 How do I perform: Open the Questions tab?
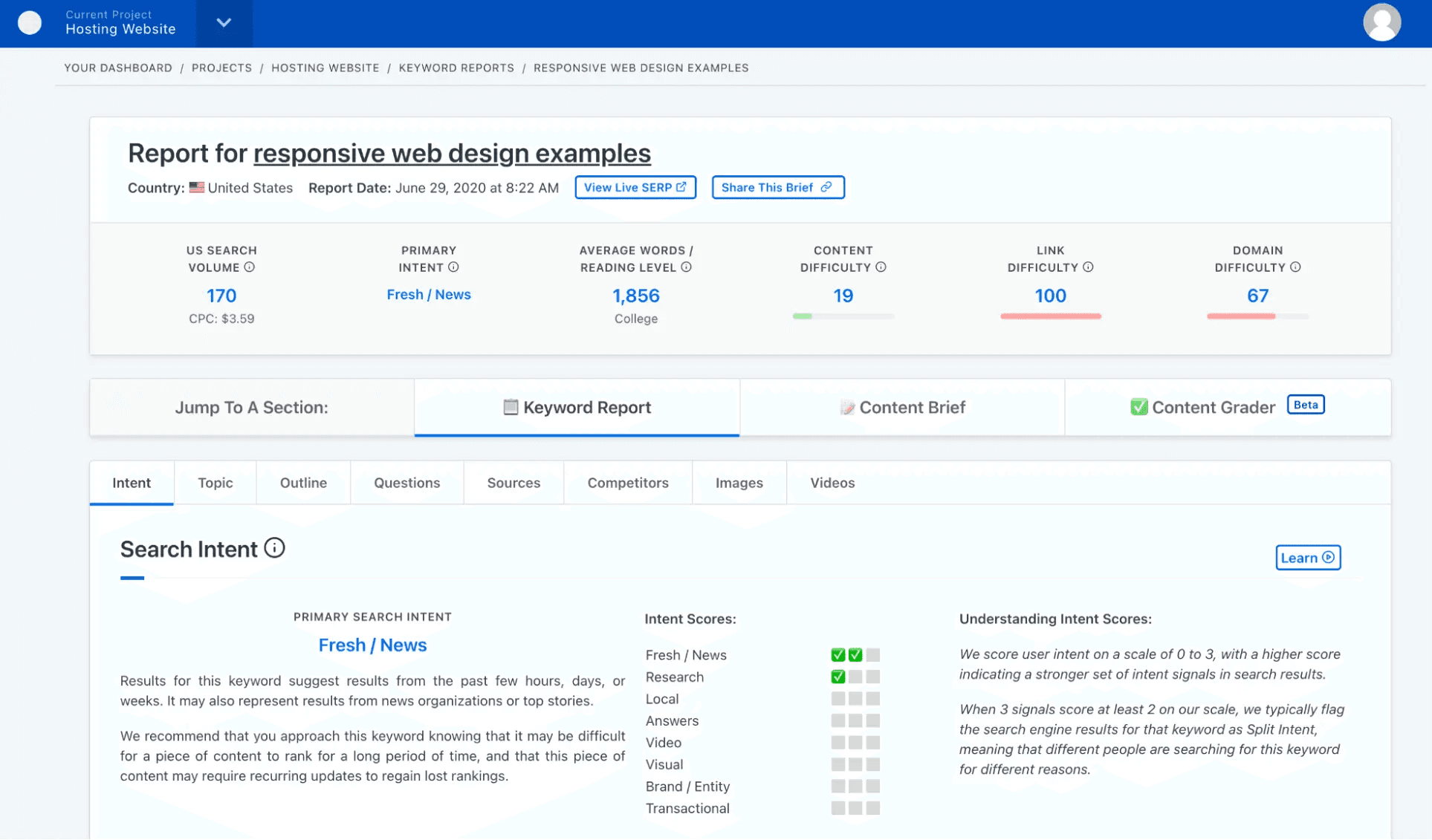click(x=406, y=483)
